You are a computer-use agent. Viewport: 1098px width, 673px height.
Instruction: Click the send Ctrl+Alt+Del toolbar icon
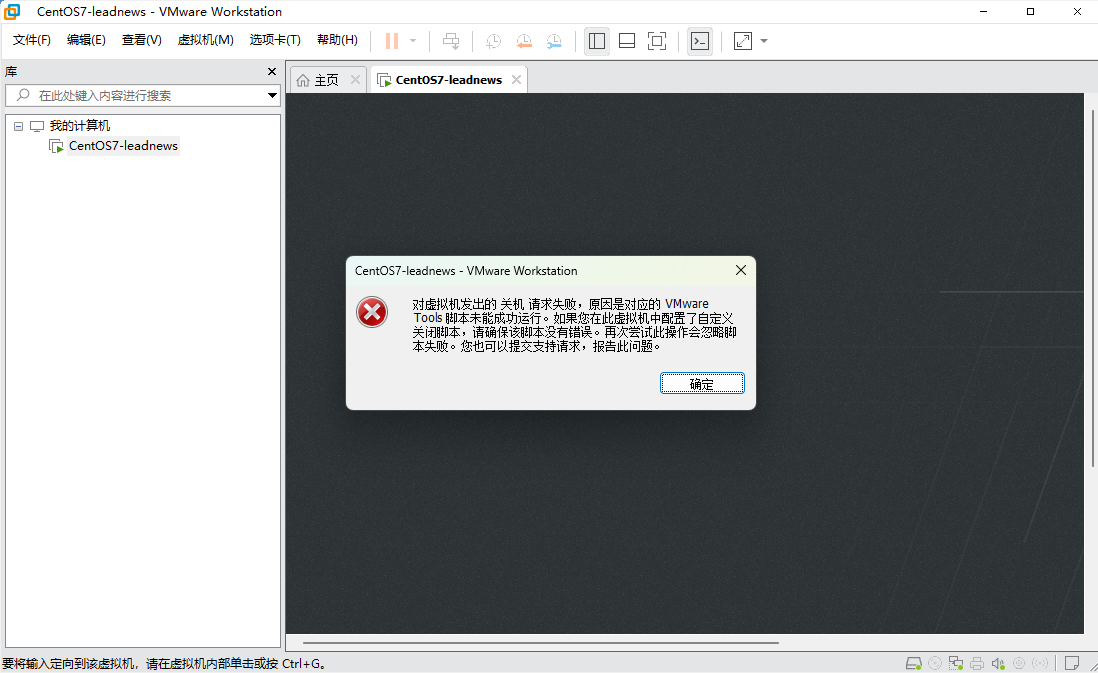[x=451, y=41]
